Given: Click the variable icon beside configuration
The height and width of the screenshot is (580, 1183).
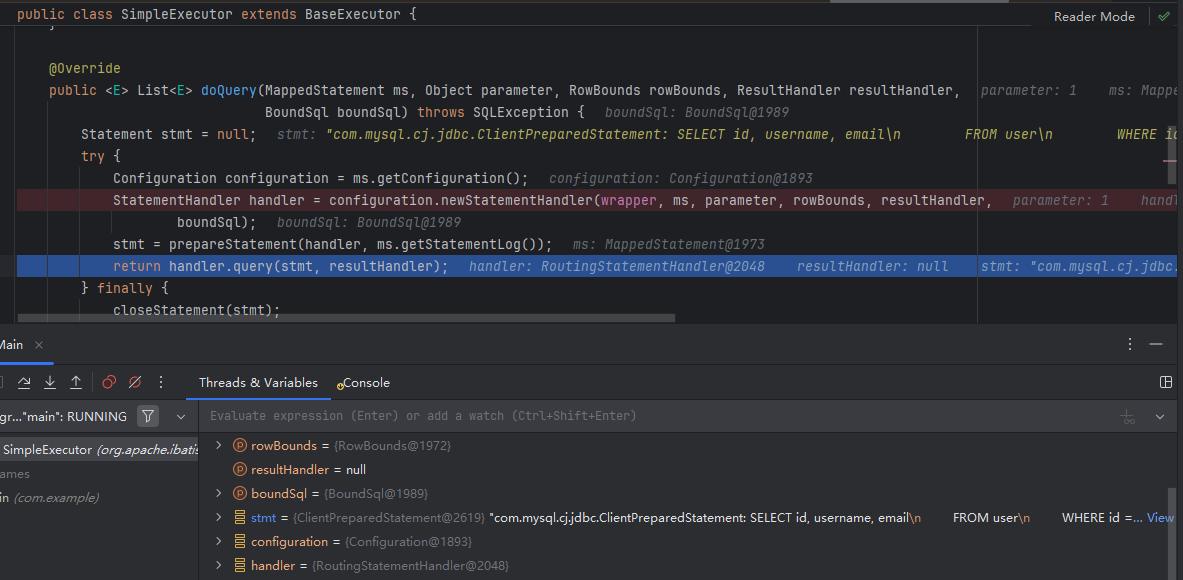Looking at the screenshot, I should point(240,542).
